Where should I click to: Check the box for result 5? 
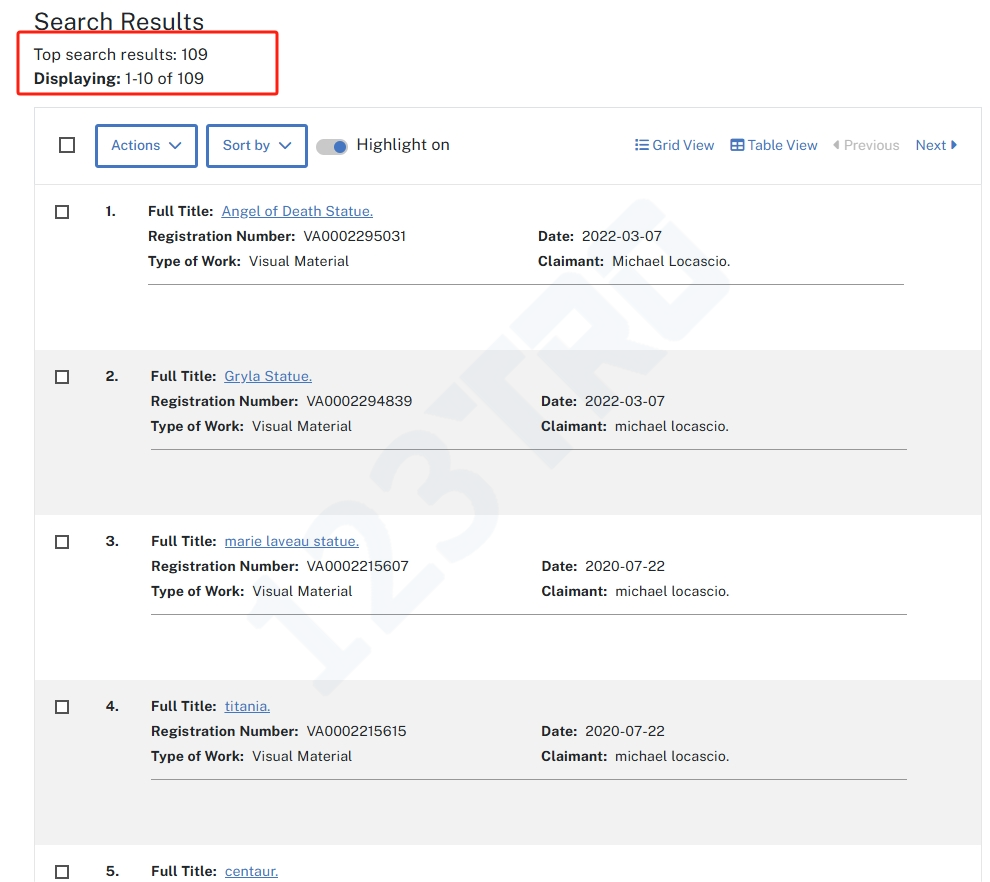(x=62, y=871)
